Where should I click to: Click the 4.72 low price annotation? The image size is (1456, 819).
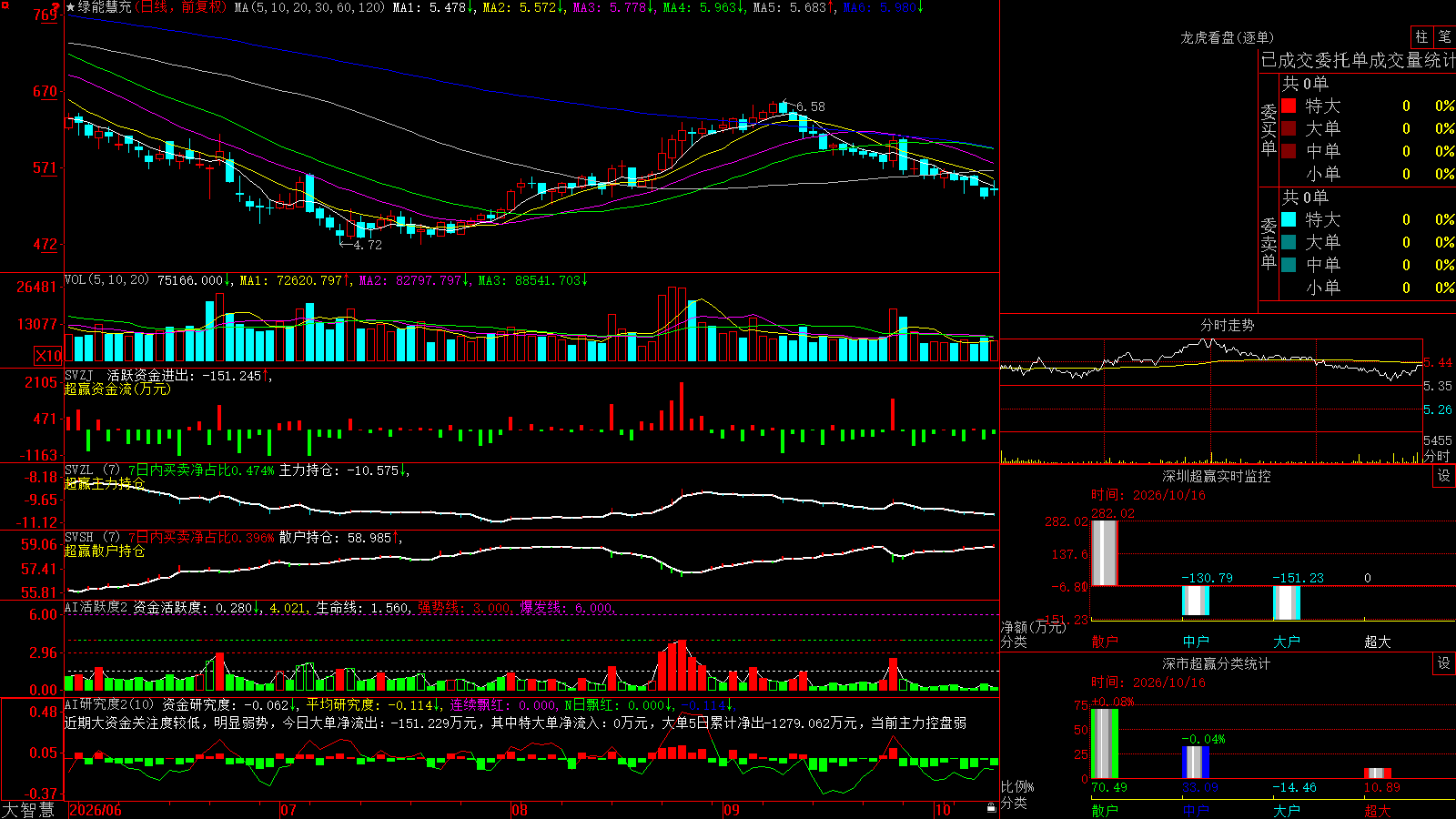coord(368,245)
